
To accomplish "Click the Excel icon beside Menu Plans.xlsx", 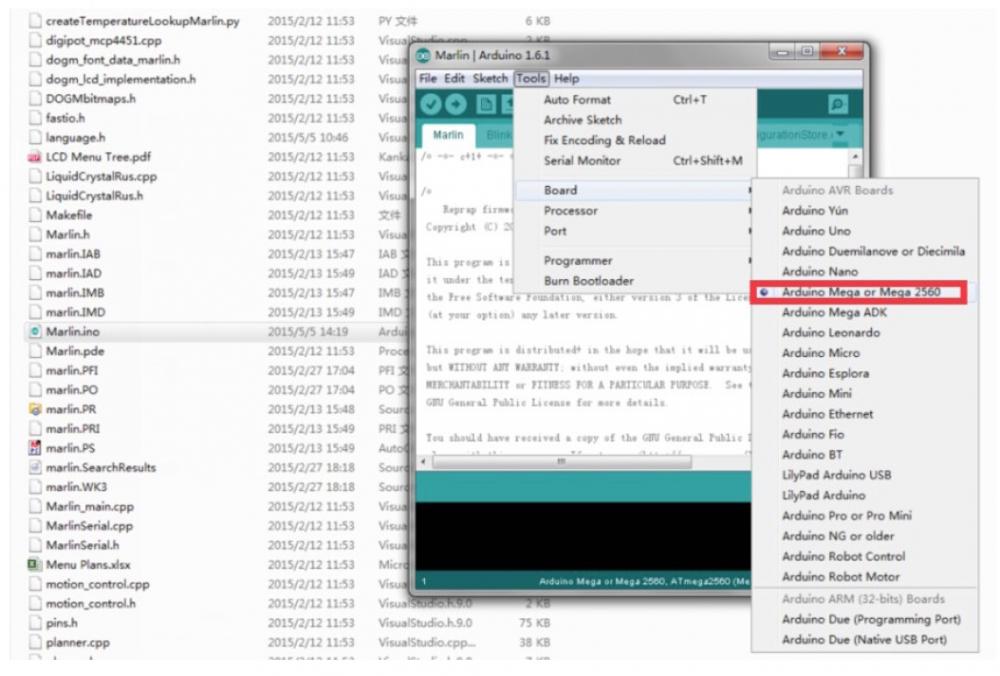I will tap(35, 564).
